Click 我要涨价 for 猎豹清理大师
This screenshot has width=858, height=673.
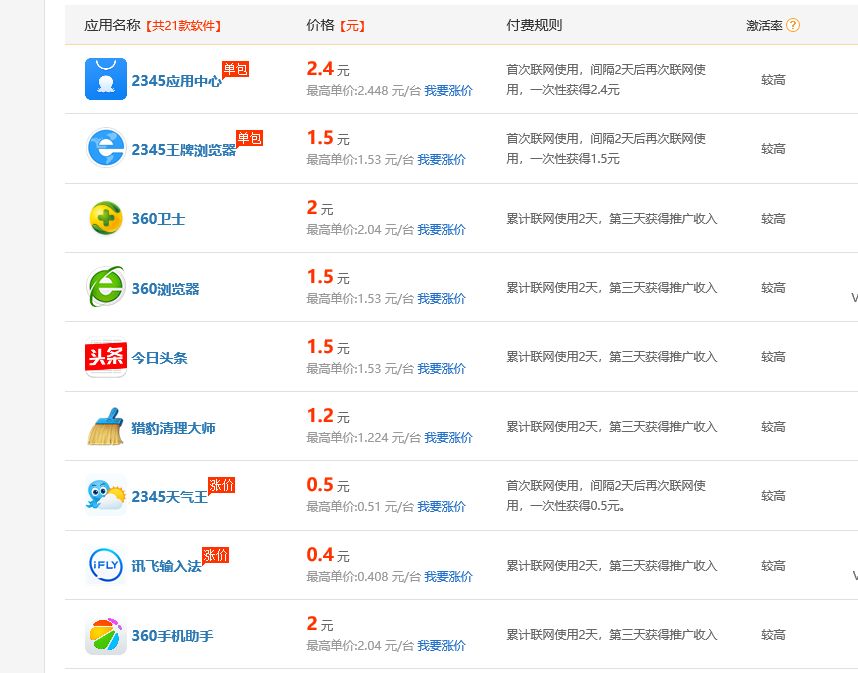[448, 438]
